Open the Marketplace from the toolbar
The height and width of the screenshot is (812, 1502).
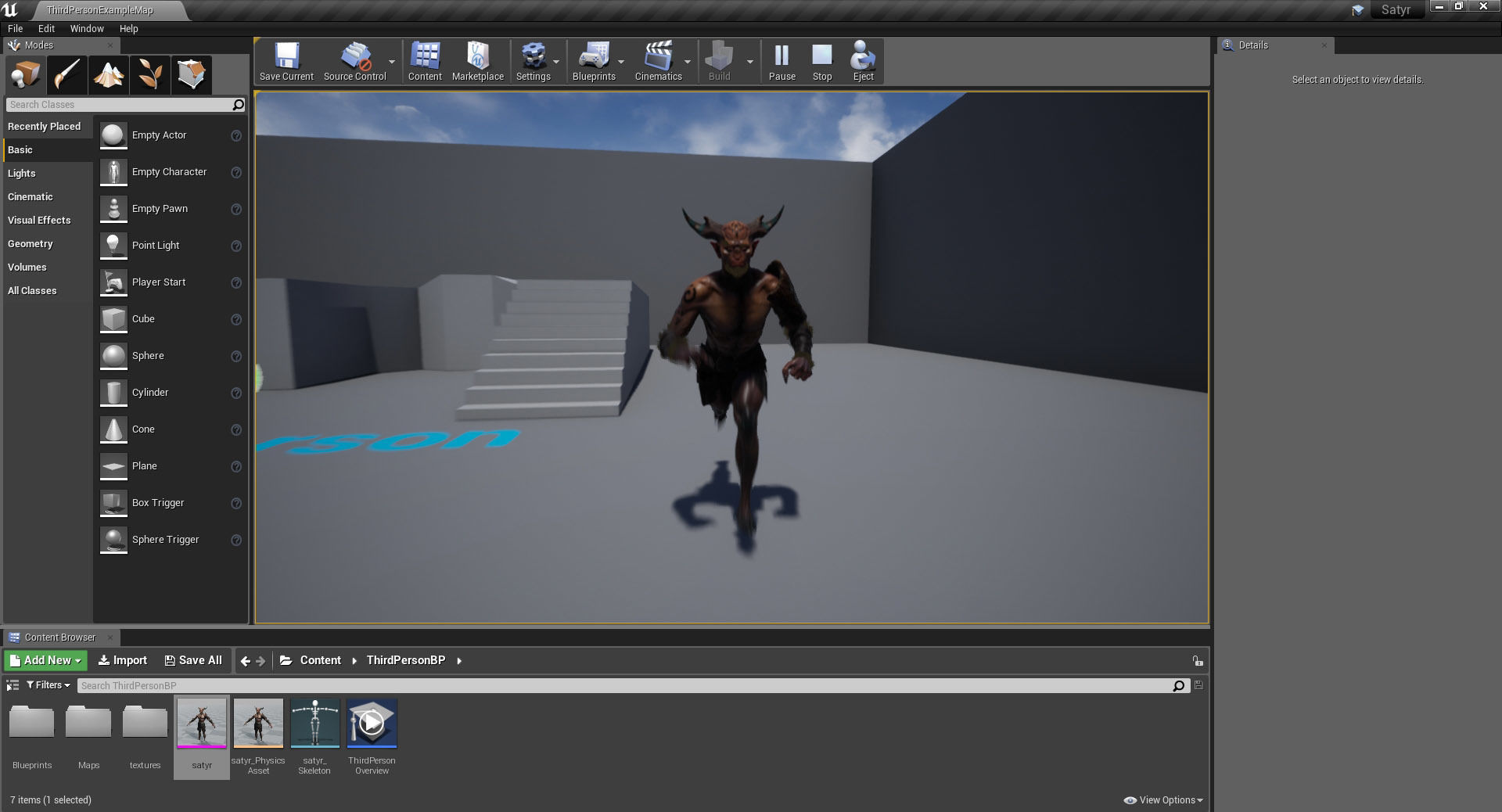[x=477, y=62]
